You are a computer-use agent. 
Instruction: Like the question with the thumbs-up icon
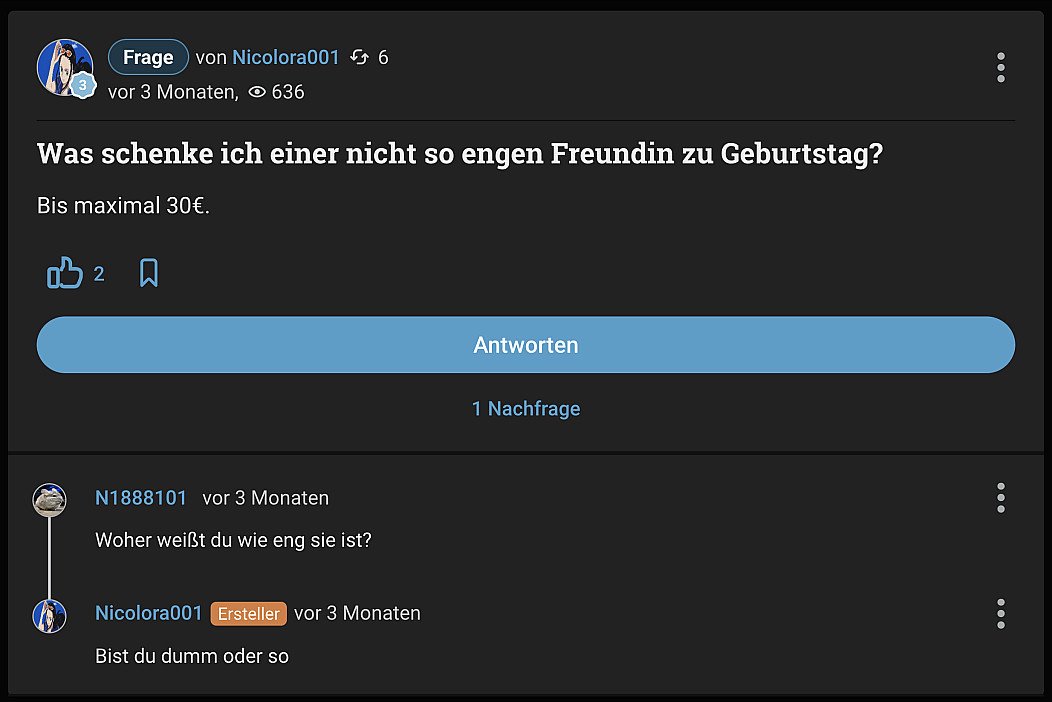coord(65,273)
